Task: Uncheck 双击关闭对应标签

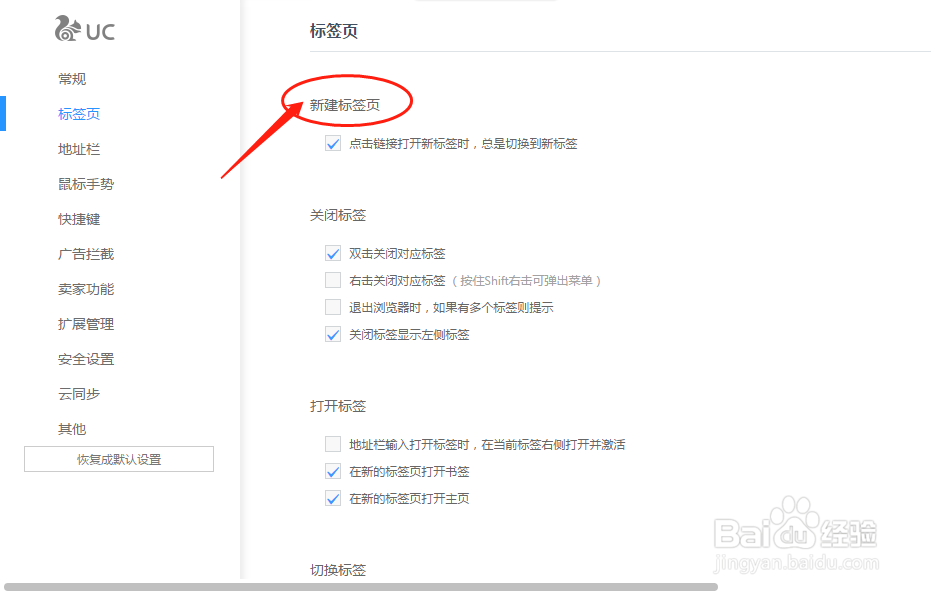Action: [332, 253]
